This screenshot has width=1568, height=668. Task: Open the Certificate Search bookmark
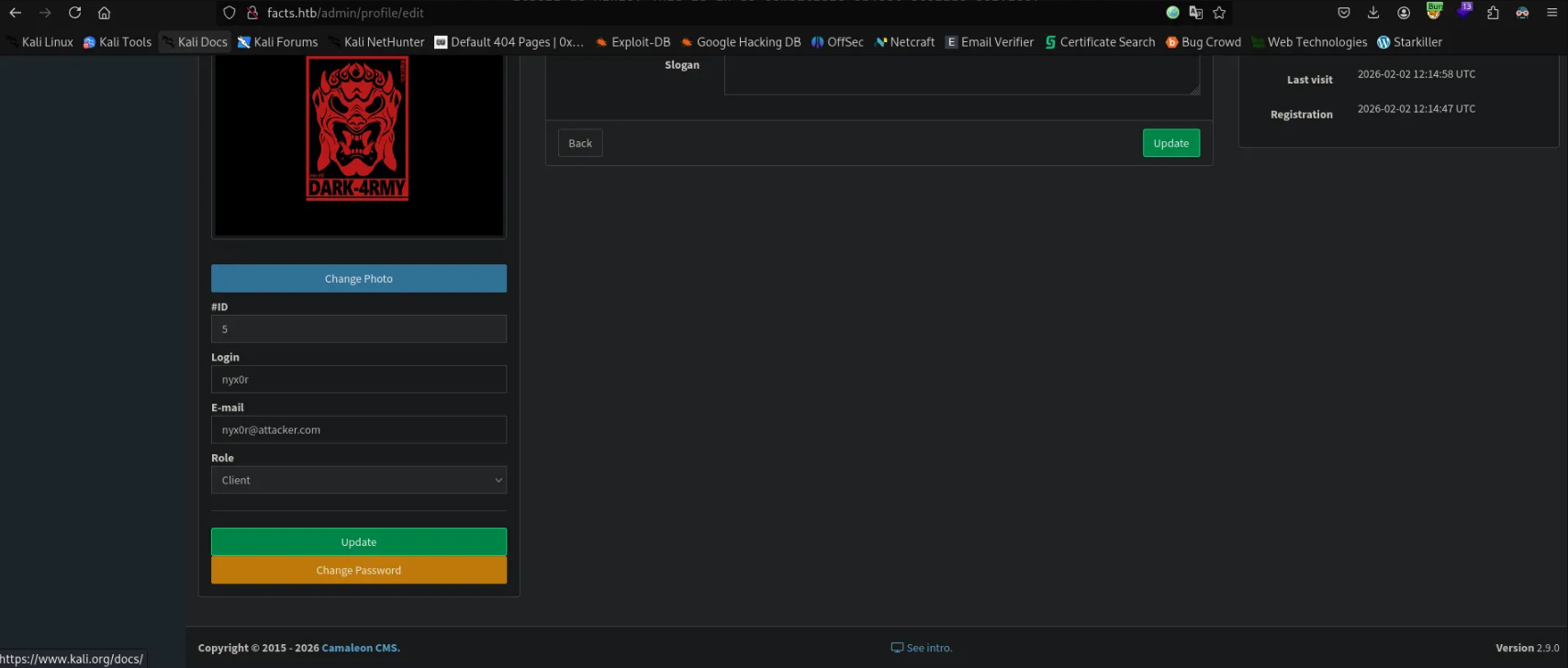click(1100, 42)
